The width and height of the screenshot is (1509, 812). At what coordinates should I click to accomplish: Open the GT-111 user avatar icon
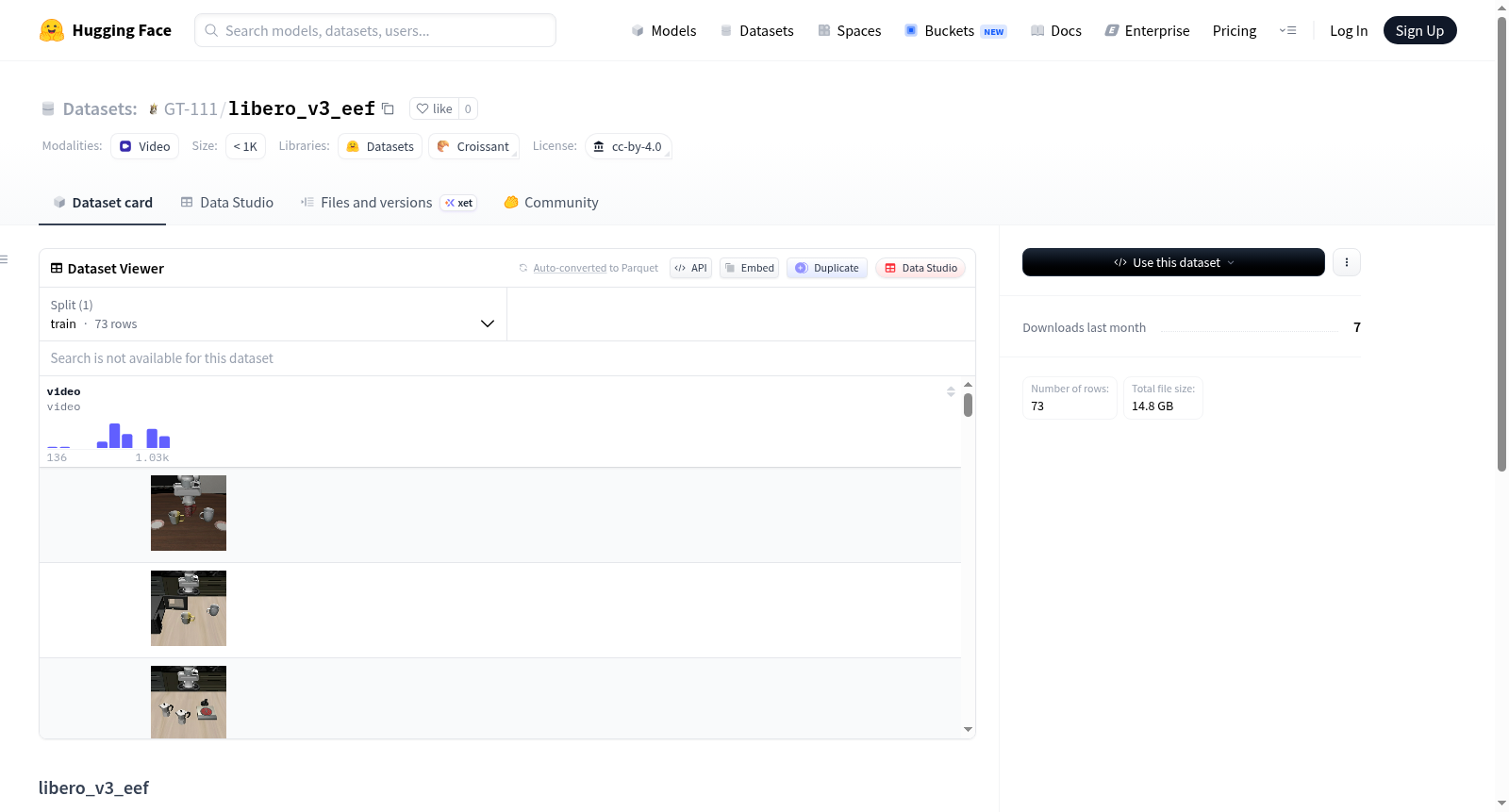click(153, 109)
